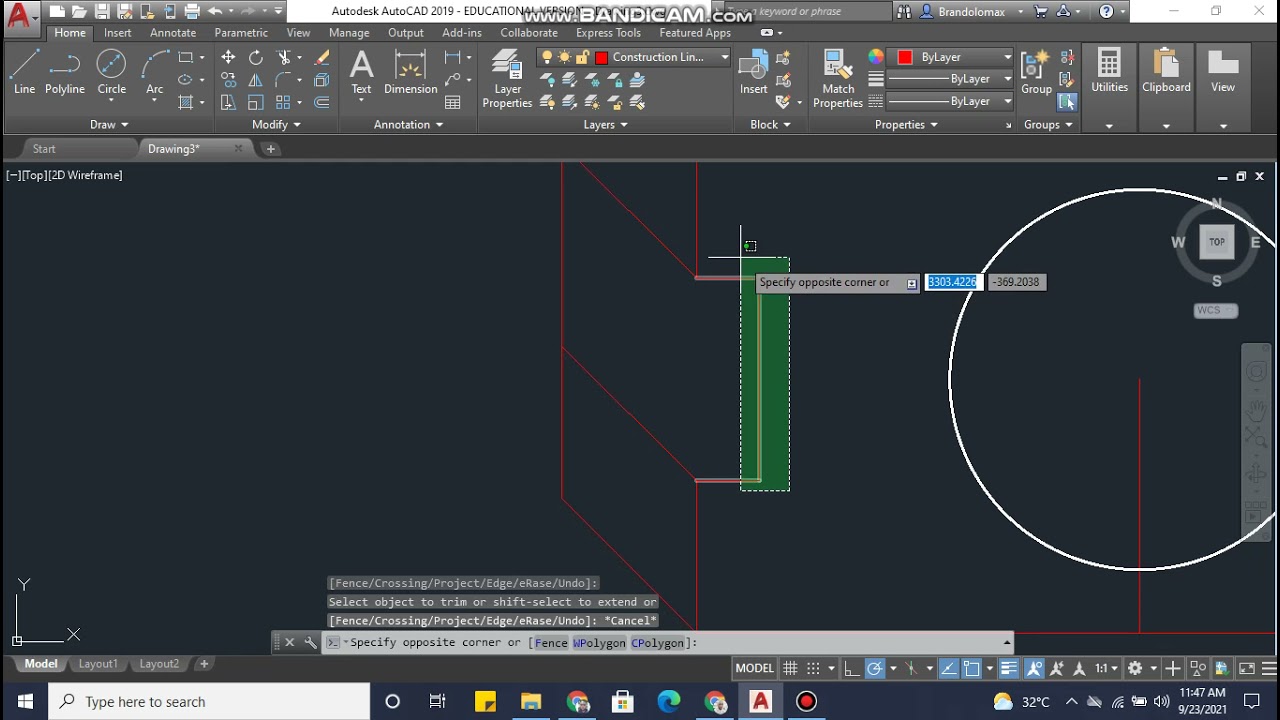The height and width of the screenshot is (720, 1280).
Task: Click the Windows taskbar search box
Action: 209,701
